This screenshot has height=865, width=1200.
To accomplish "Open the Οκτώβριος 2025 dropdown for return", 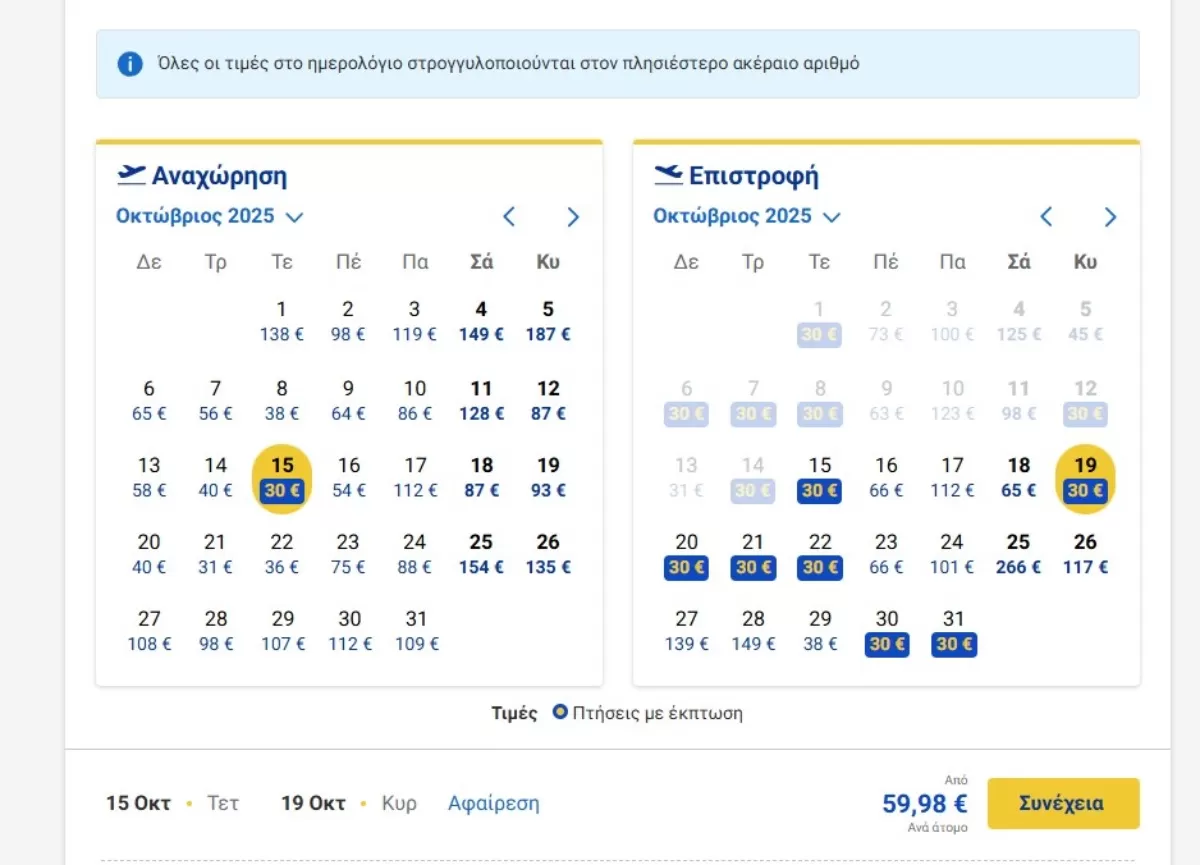I will [x=746, y=216].
